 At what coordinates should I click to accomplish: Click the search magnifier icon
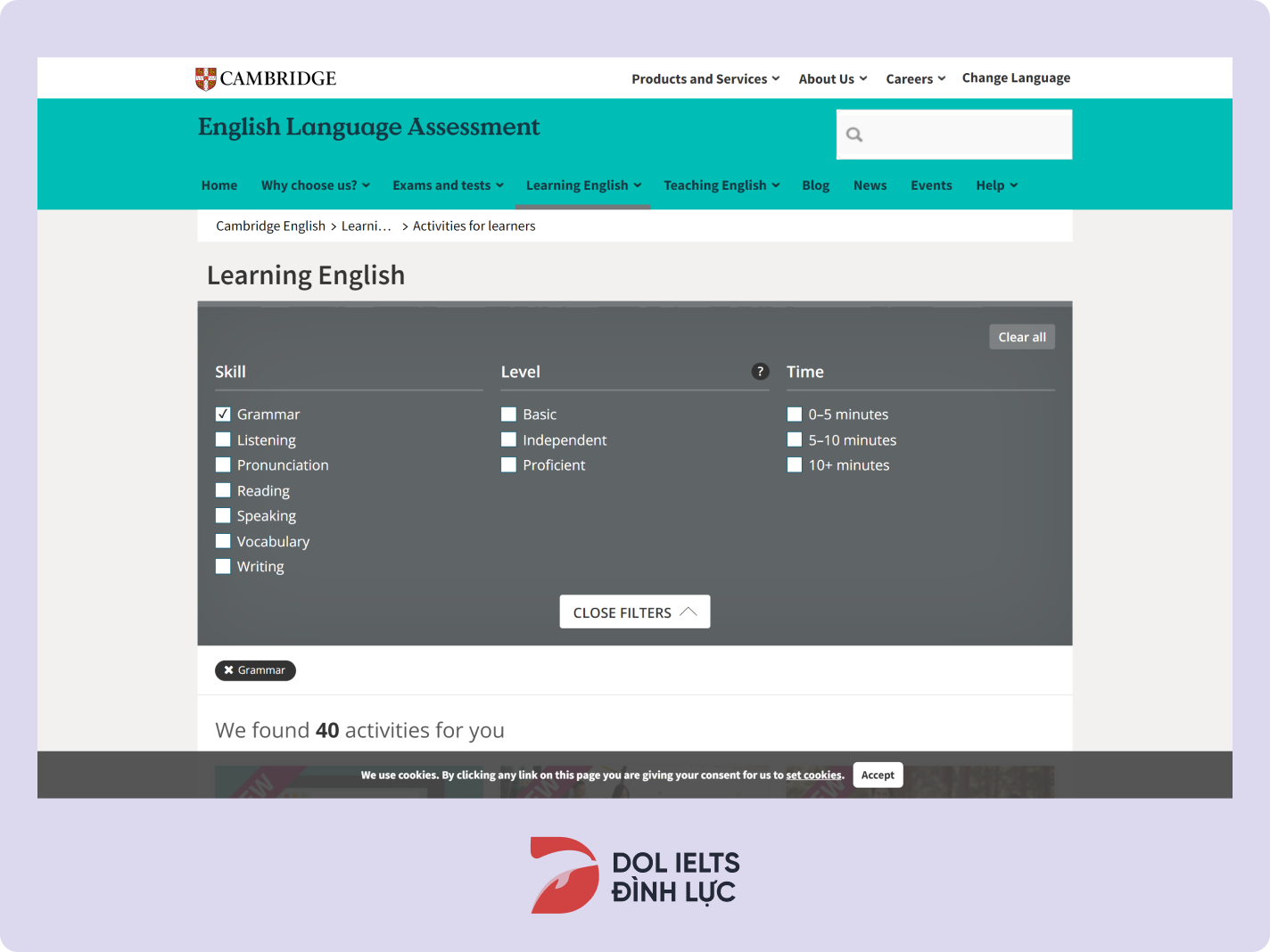pos(854,135)
